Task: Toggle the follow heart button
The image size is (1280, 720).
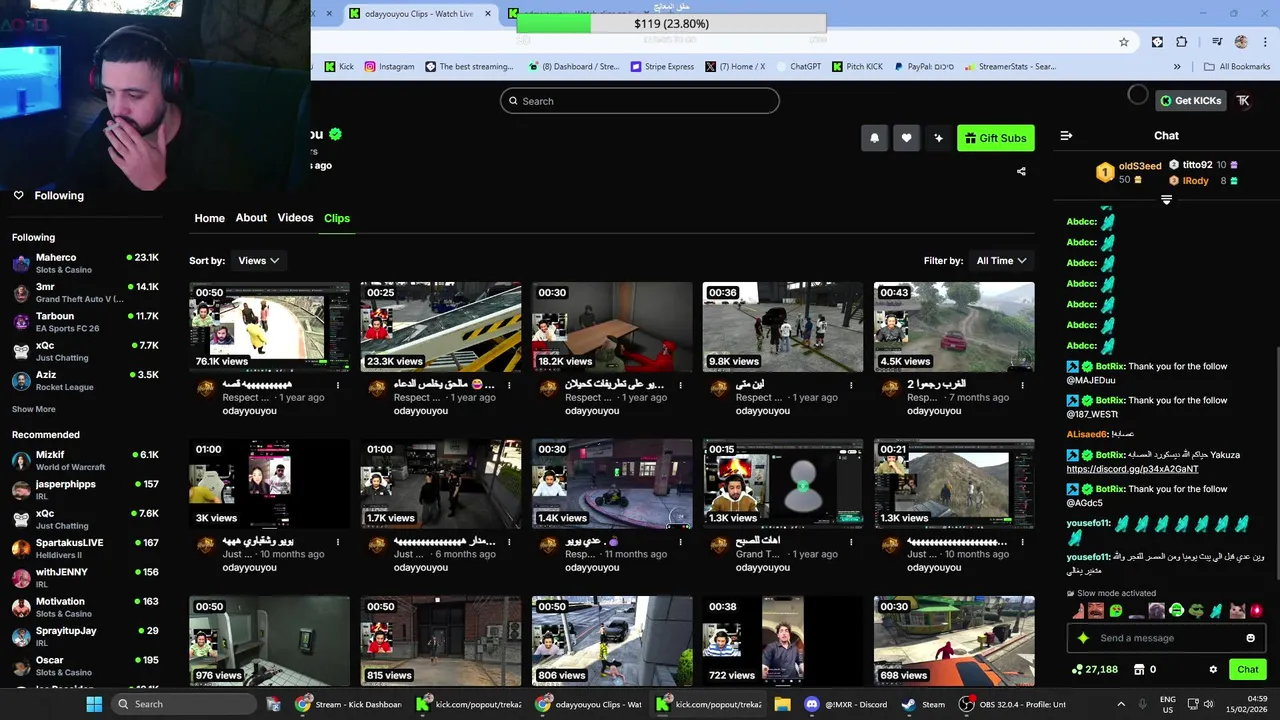Action: point(906,138)
